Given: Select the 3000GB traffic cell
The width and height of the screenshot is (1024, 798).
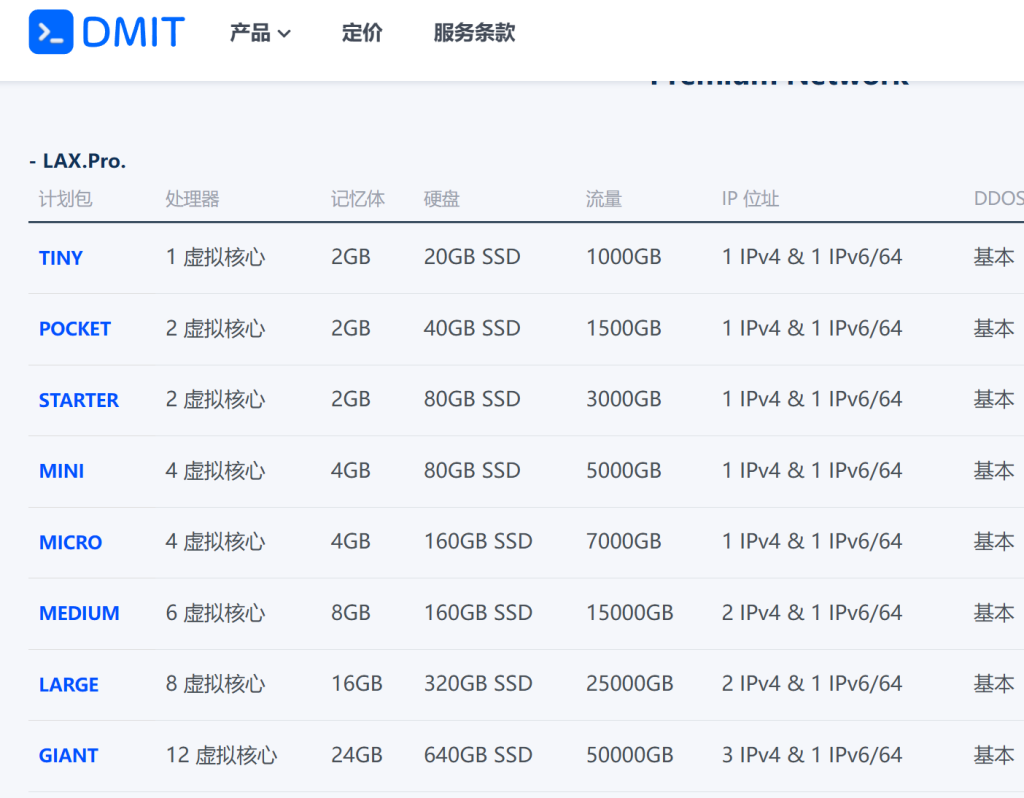Looking at the screenshot, I should 624,399.
